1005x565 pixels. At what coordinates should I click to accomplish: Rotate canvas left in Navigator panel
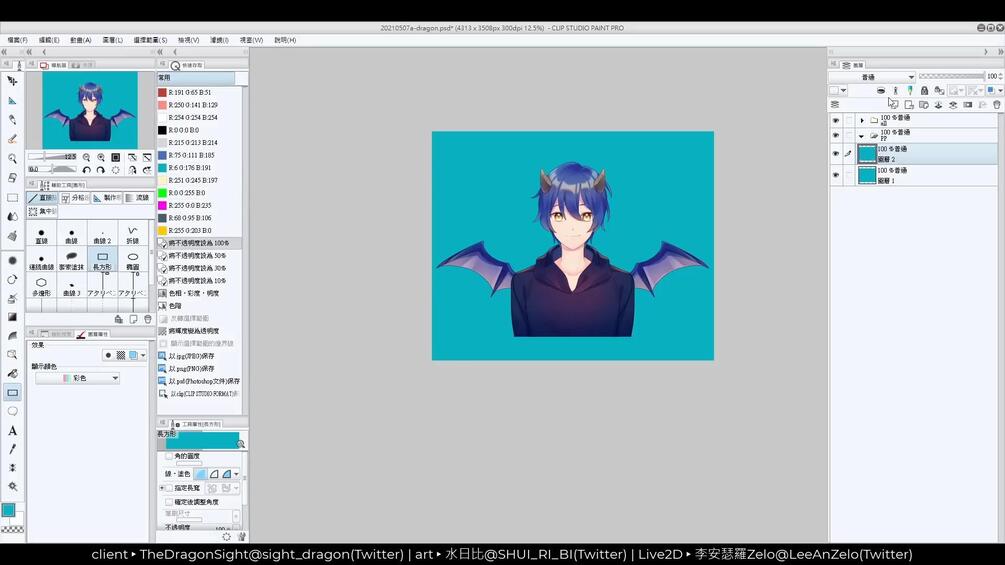[x=87, y=170]
